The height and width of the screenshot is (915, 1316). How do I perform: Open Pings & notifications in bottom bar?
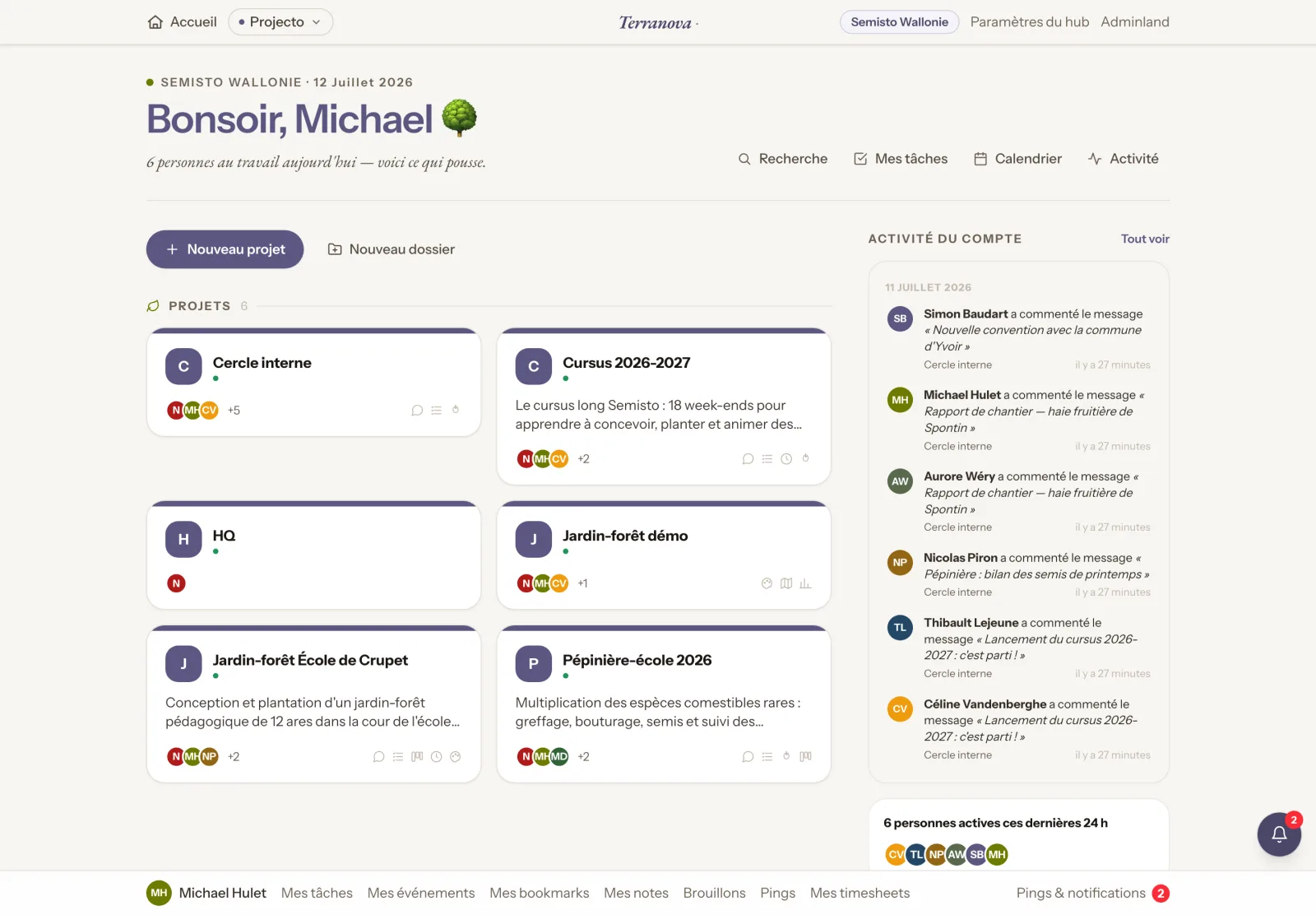pyautogui.click(x=1093, y=894)
